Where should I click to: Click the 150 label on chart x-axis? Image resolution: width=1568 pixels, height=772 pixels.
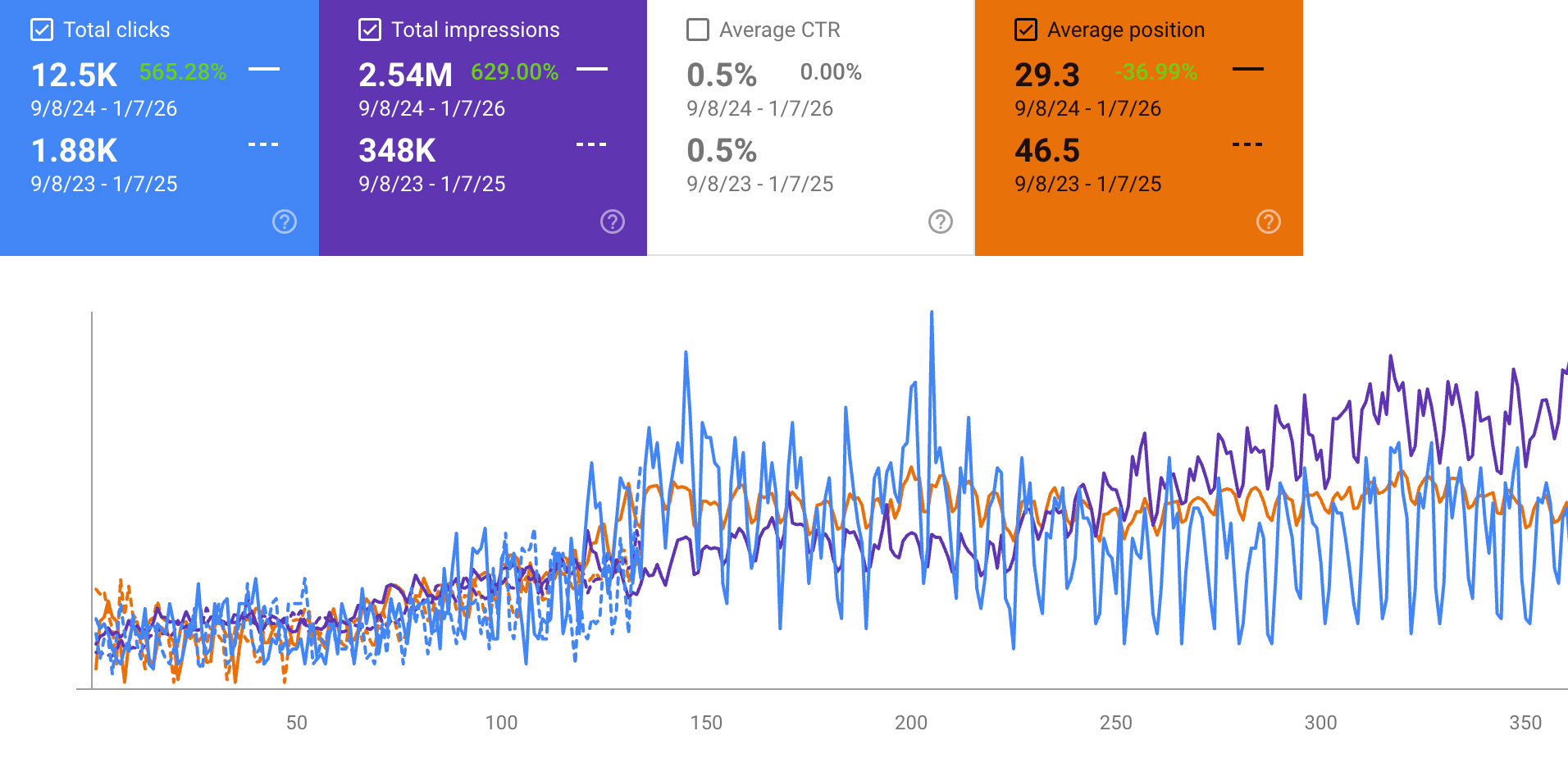[x=706, y=723]
